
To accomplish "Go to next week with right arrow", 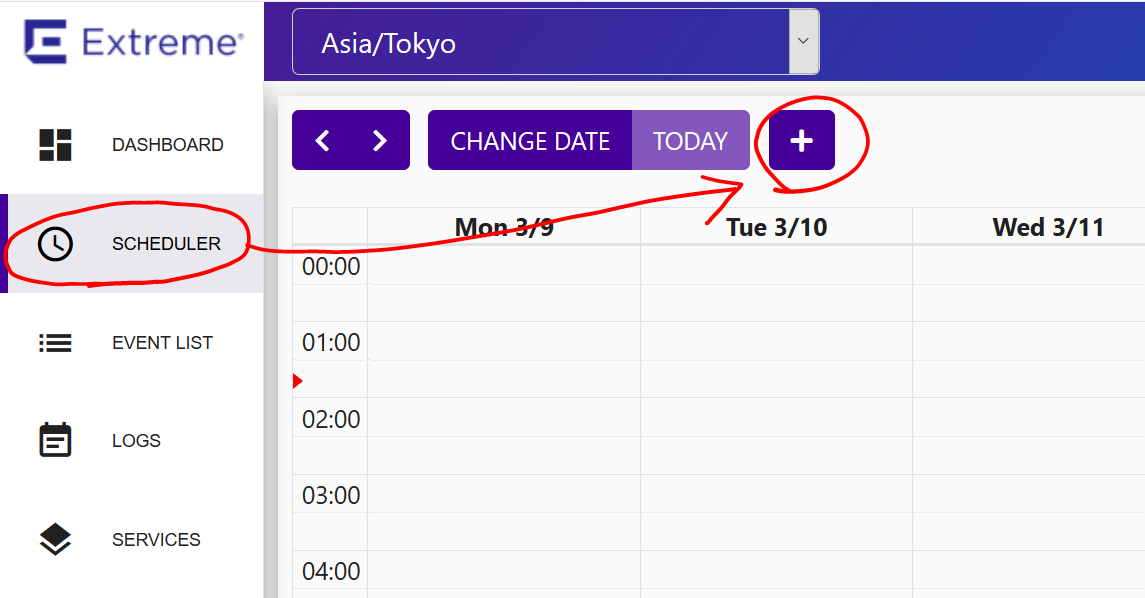I will (379, 140).
